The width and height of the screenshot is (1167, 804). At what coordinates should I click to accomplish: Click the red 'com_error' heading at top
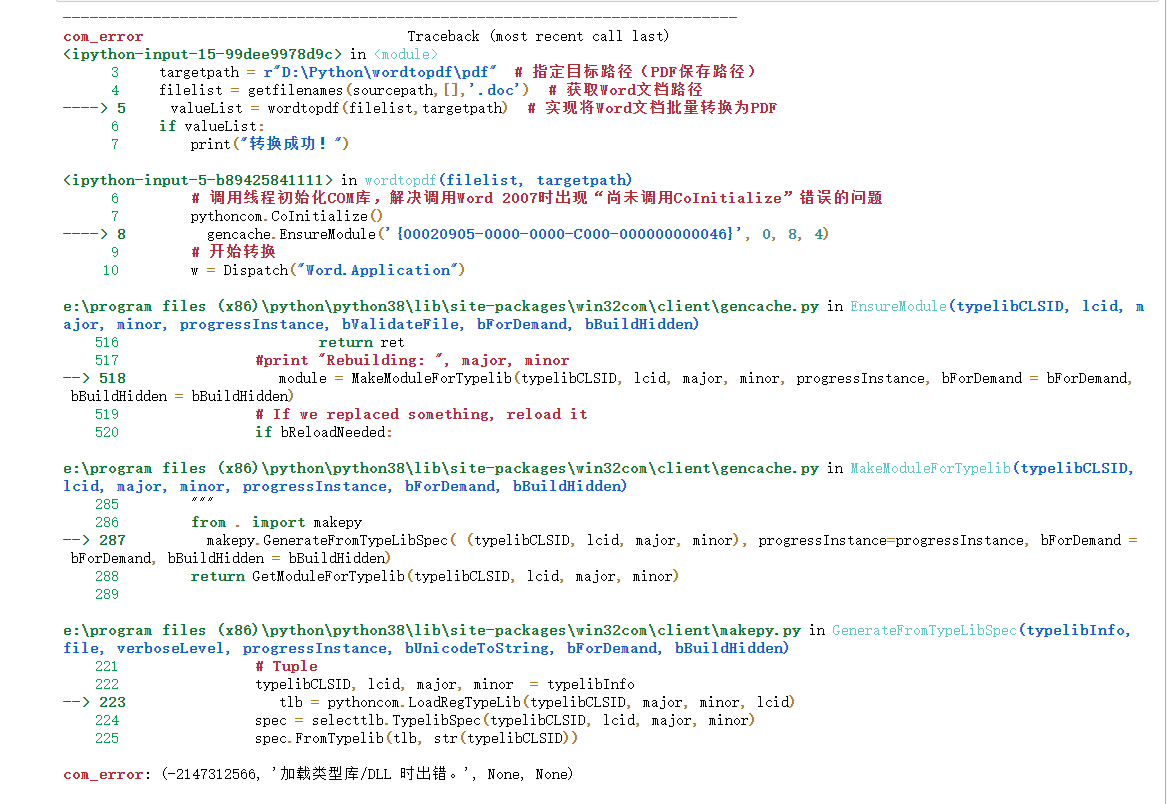click(x=103, y=36)
